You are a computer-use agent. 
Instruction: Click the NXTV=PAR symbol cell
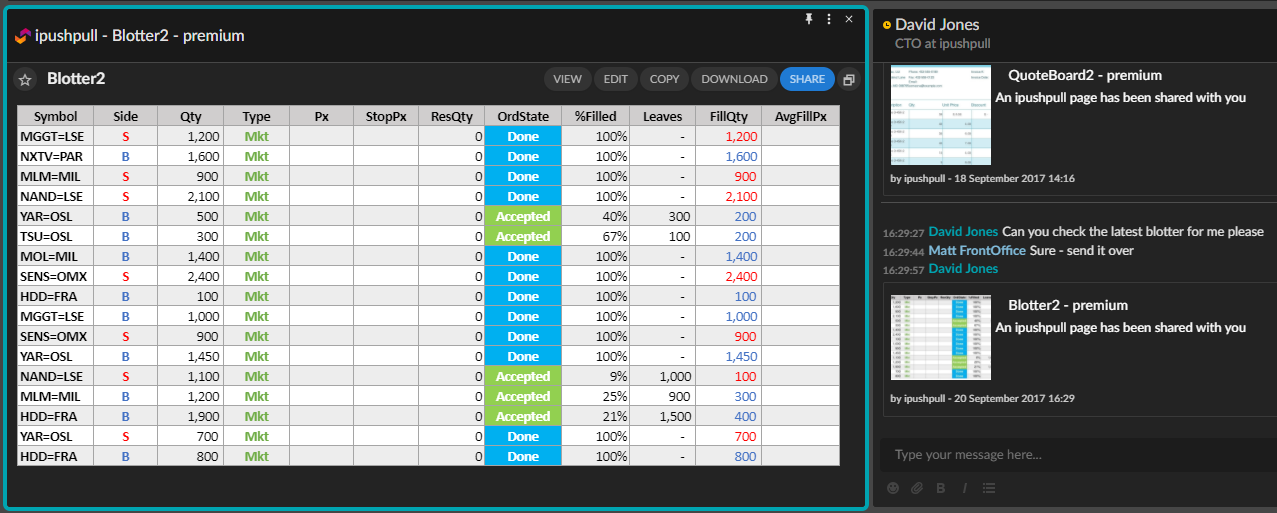click(x=56, y=156)
